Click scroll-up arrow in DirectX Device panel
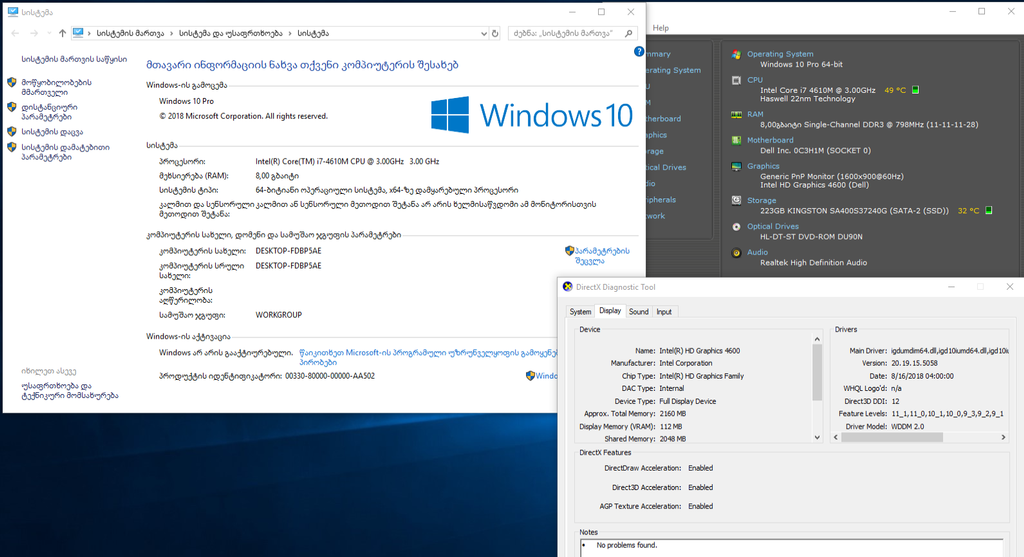The image size is (1024, 557). click(x=817, y=339)
